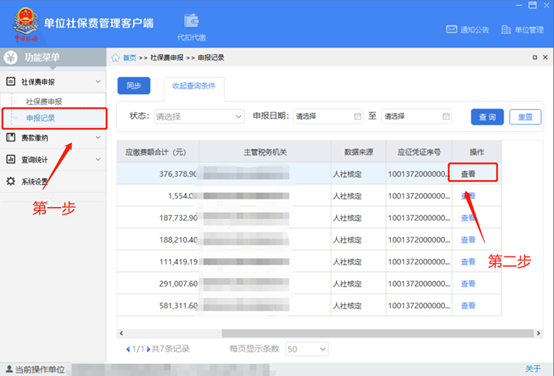Click 查看 for the 291,007.60 row

pos(468,284)
